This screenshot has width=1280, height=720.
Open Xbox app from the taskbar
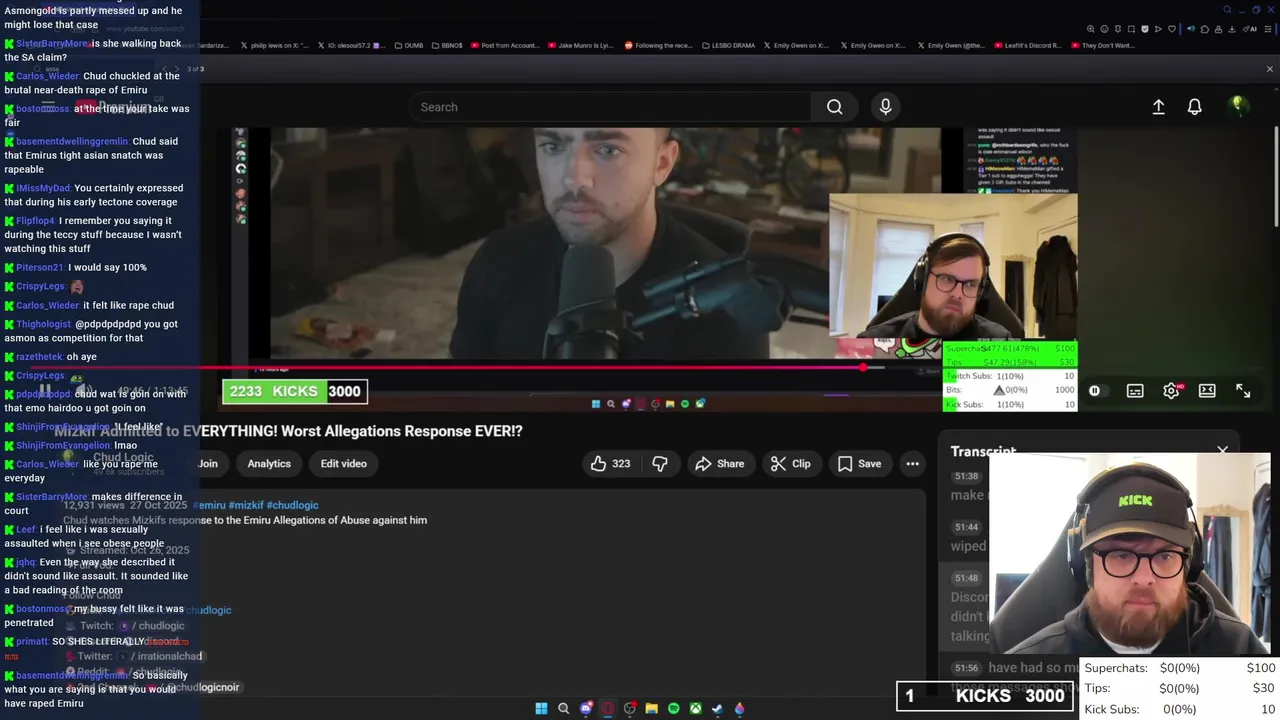695,708
